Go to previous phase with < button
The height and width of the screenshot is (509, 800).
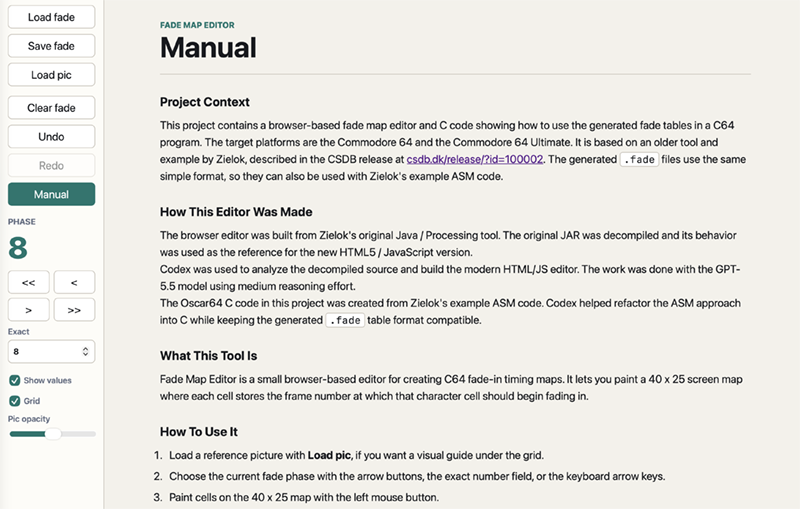click(74, 282)
